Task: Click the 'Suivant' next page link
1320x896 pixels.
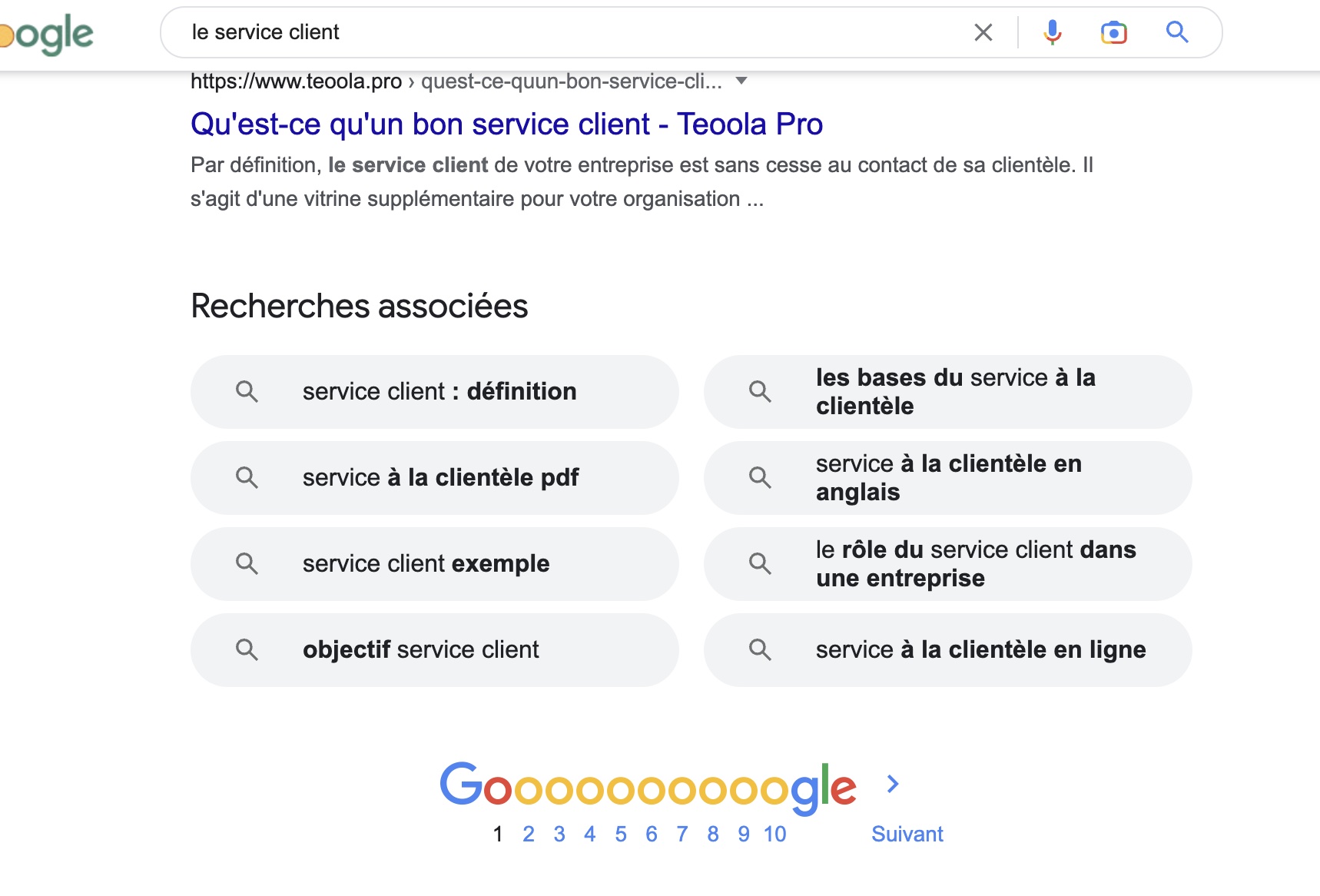Action: click(907, 835)
